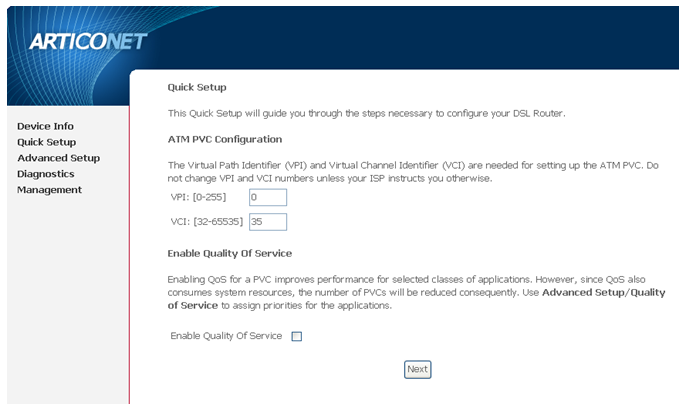Focus the VCI input field containing 35
The height and width of the screenshot is (407, 683).
268,222
